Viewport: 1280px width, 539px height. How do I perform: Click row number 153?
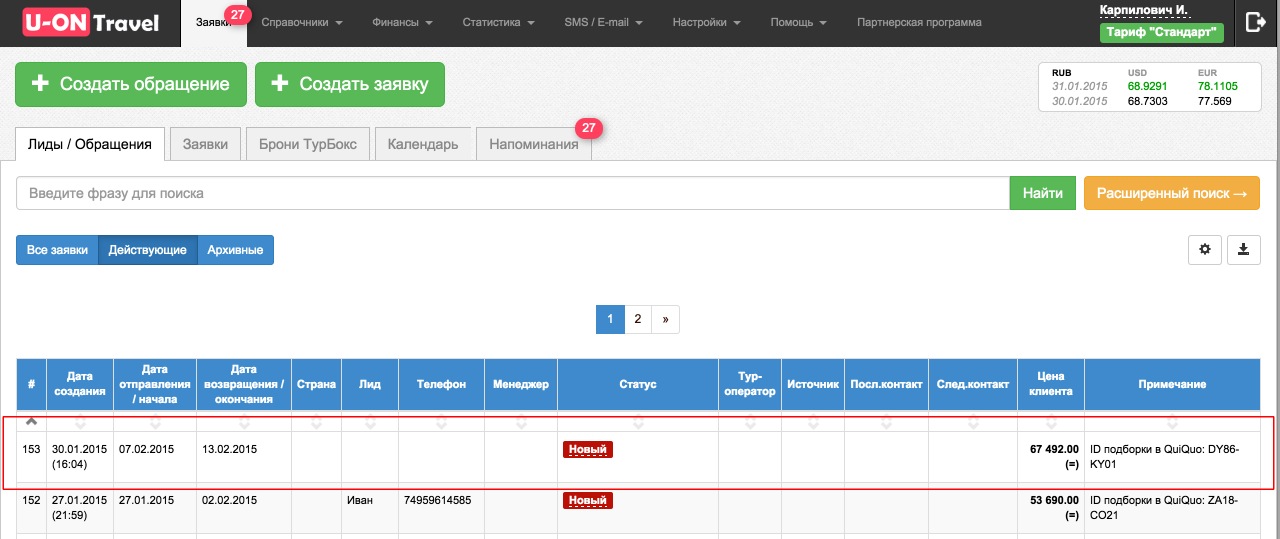click(x=31, y=450)
